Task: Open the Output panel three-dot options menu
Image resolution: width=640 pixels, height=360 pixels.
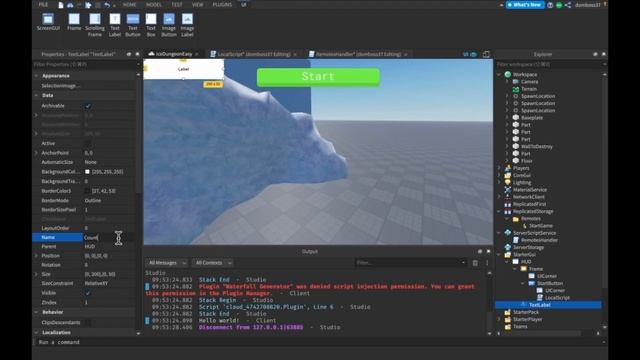Action: pos(487,263)
